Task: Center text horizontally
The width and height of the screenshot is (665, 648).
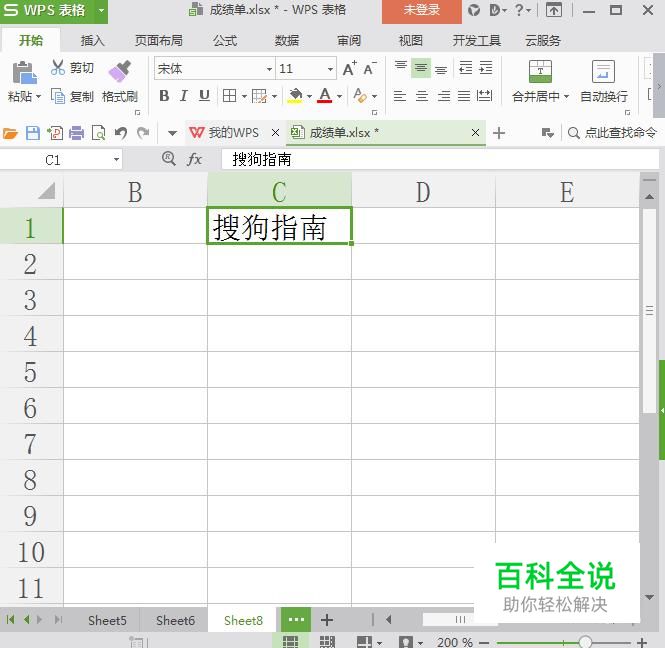Action: pyautogui.click(x=422, y=96)
